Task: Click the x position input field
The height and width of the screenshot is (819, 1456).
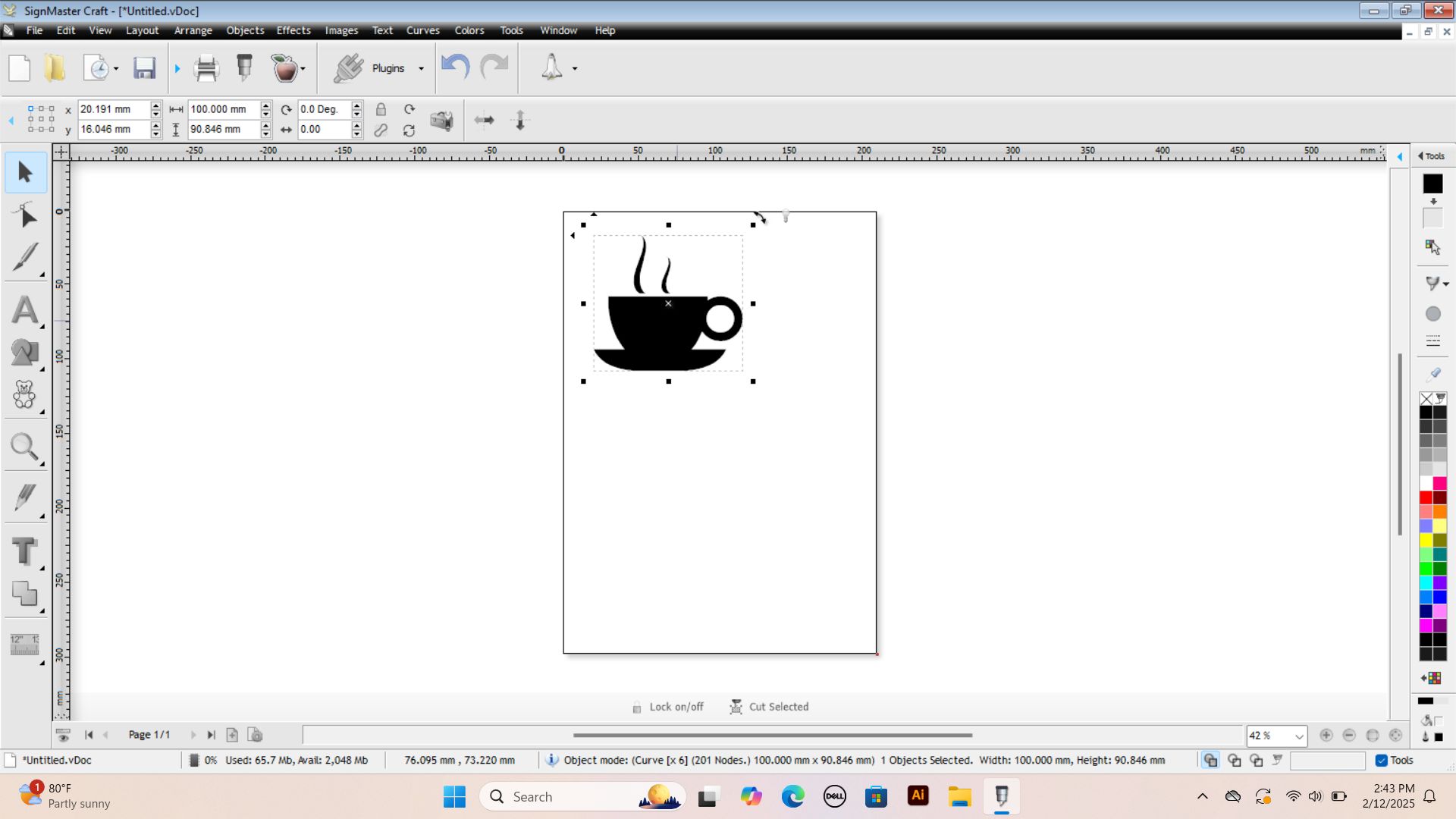Action: pyautogui.click(x=113, y=109)
